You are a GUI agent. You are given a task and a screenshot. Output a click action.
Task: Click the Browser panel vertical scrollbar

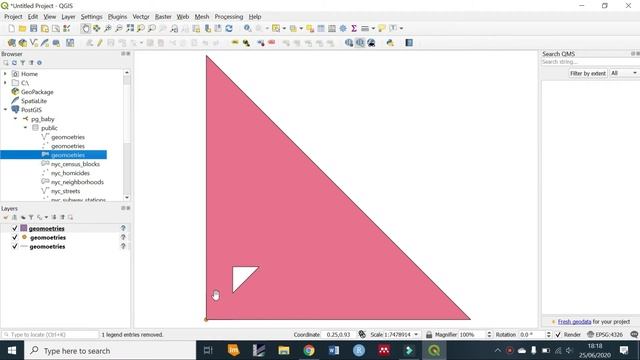(x=127, y=135)
